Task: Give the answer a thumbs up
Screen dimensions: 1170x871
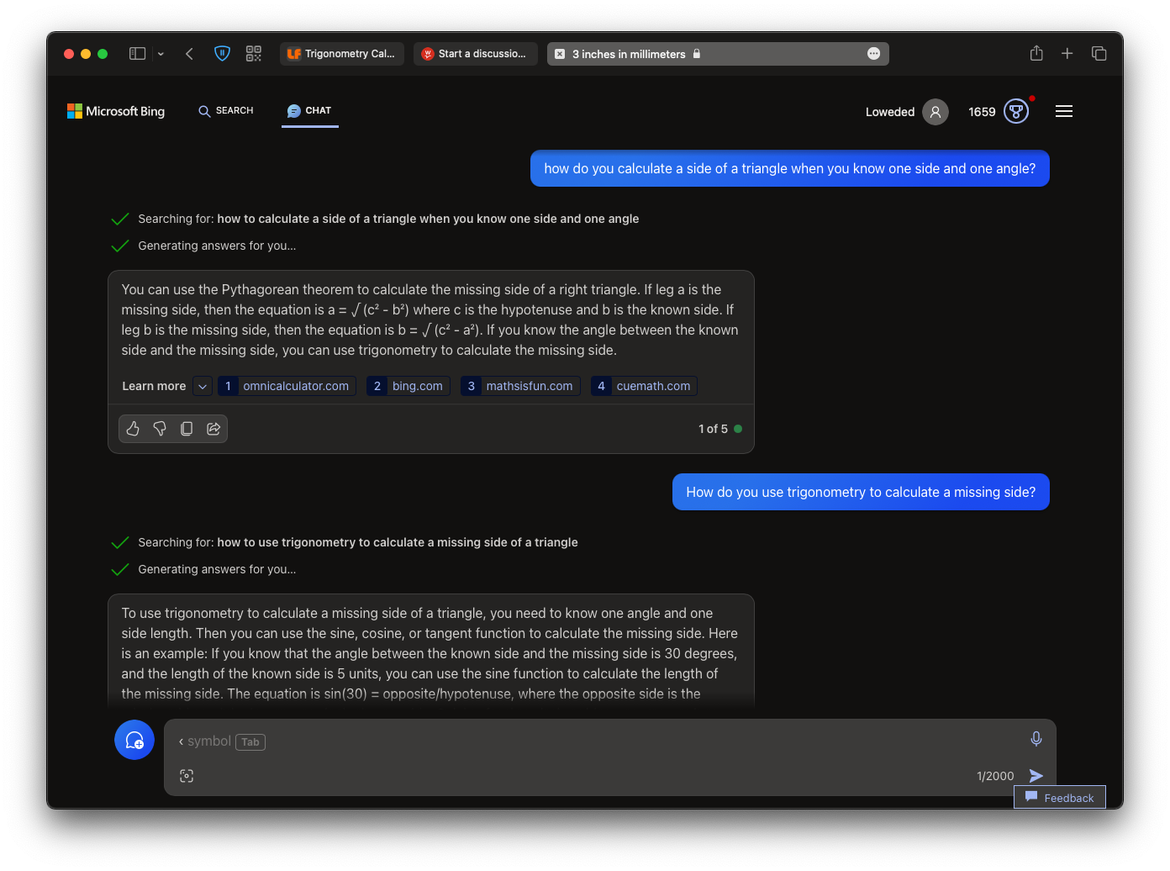Action: coord(132,428)
